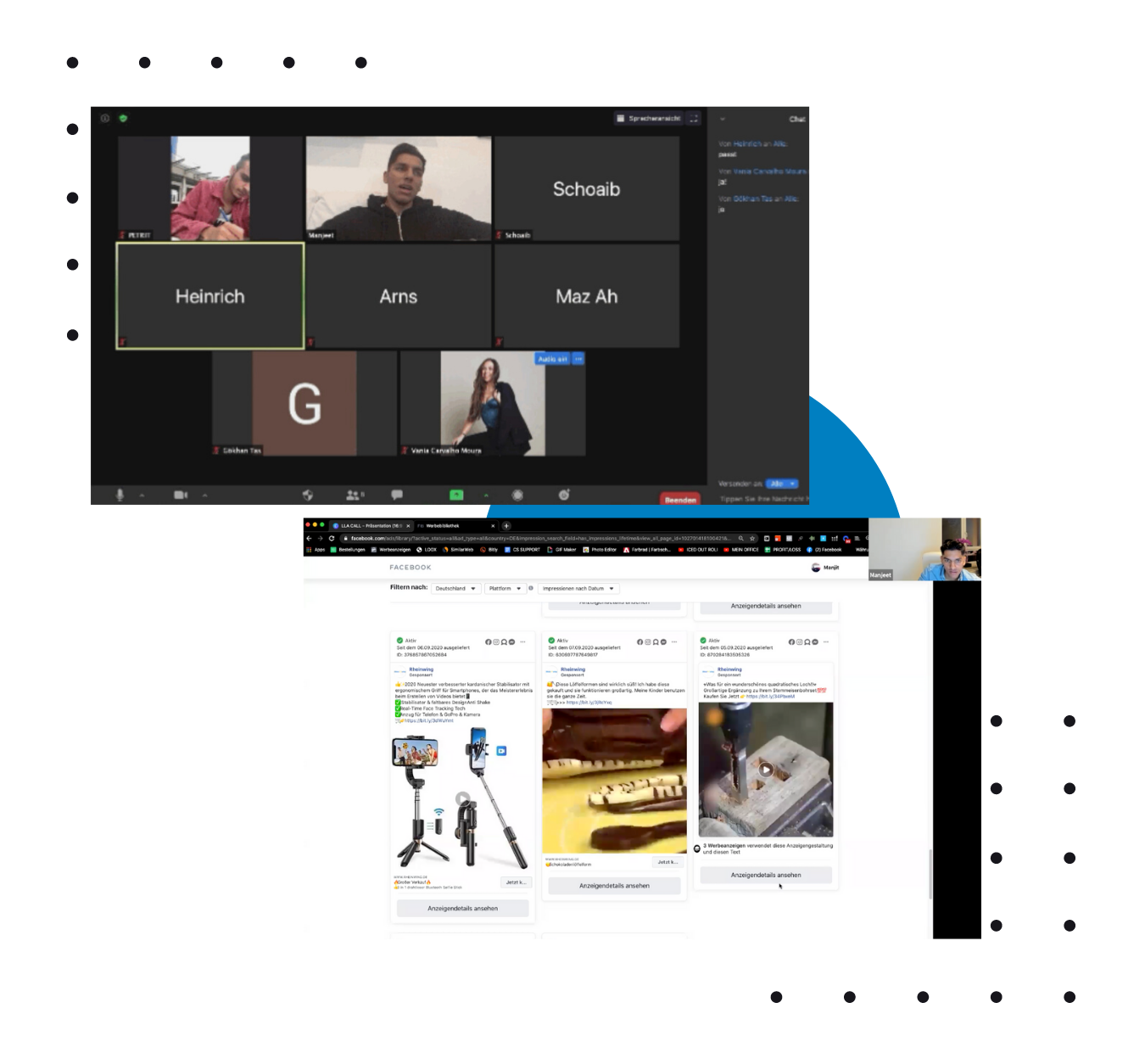Viewport: 1145px width, 1064px height.
Task: Open more options on Vania's video tile
Action: point(578,359)
